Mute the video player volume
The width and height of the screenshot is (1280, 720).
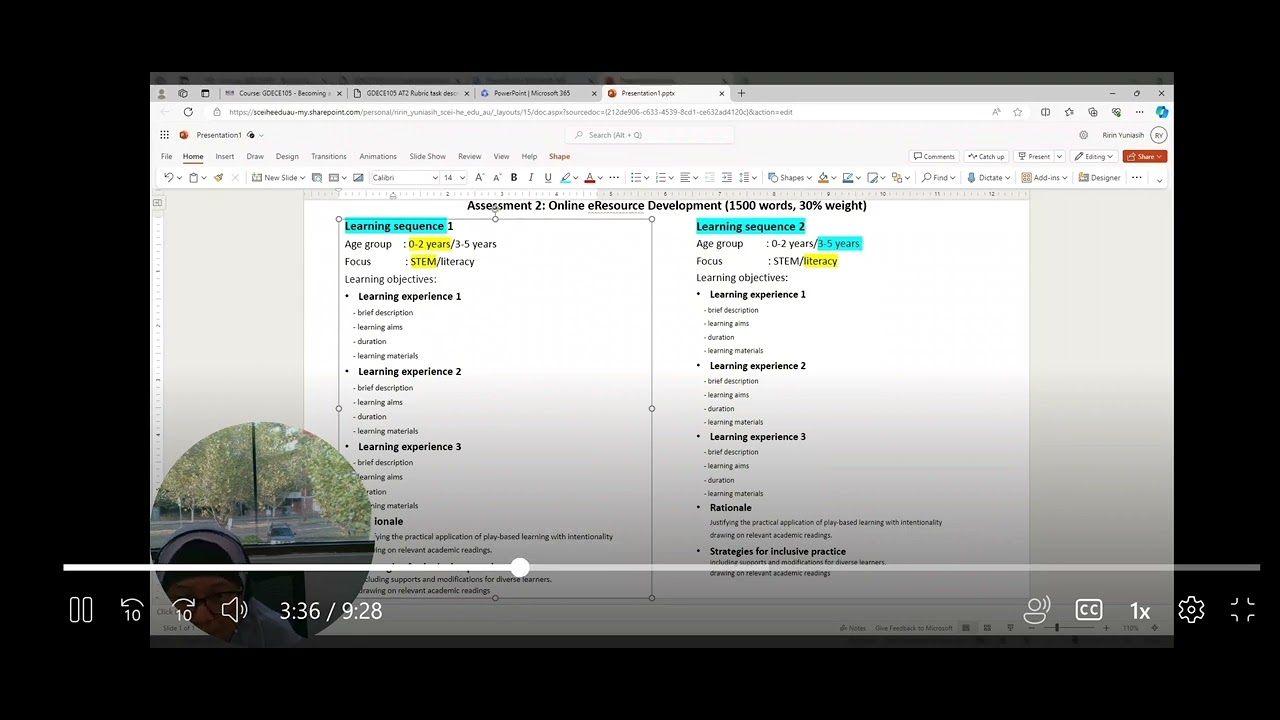coord(234,610)
